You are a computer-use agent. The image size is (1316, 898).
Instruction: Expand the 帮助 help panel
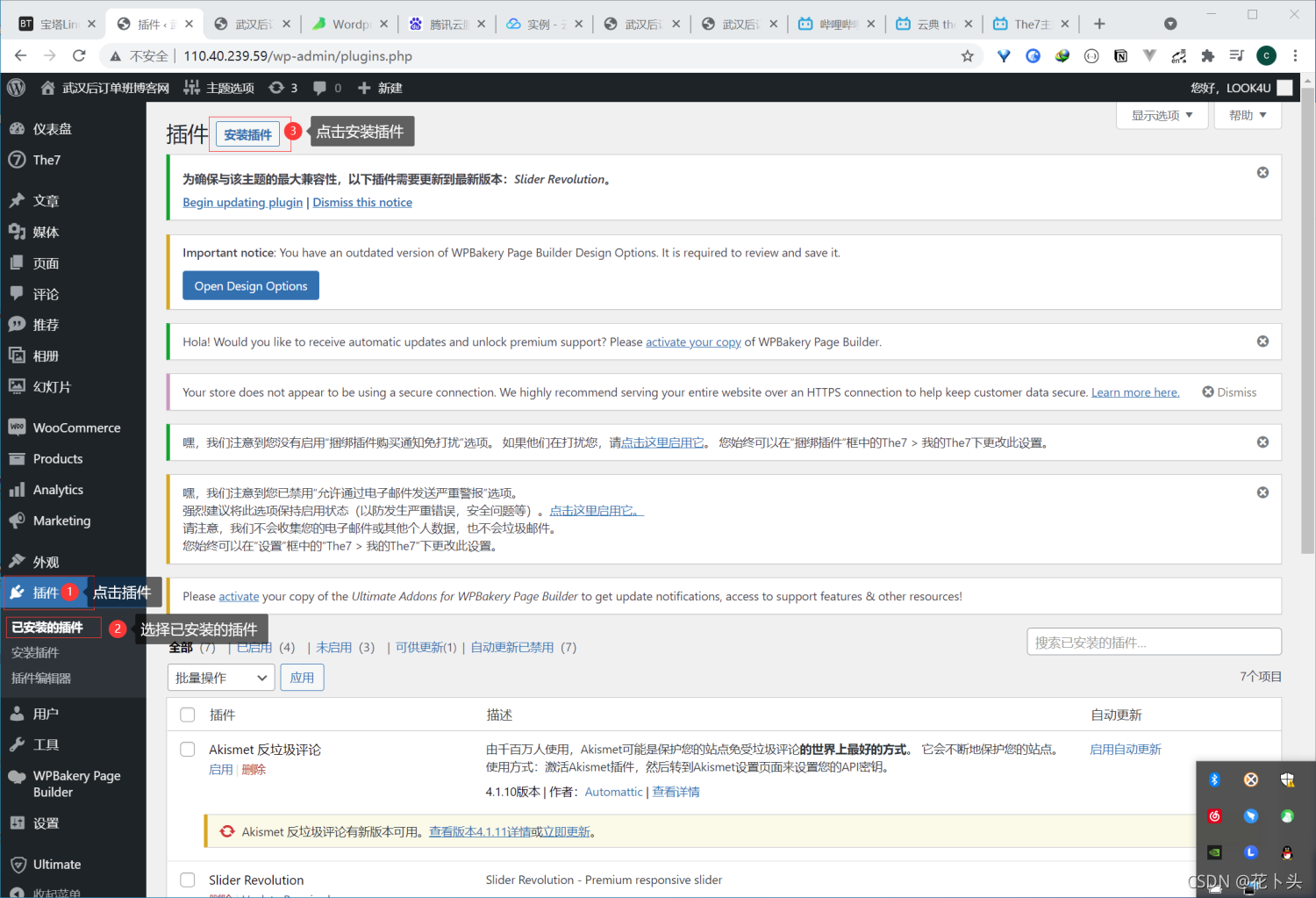[x=1248, y=115]
